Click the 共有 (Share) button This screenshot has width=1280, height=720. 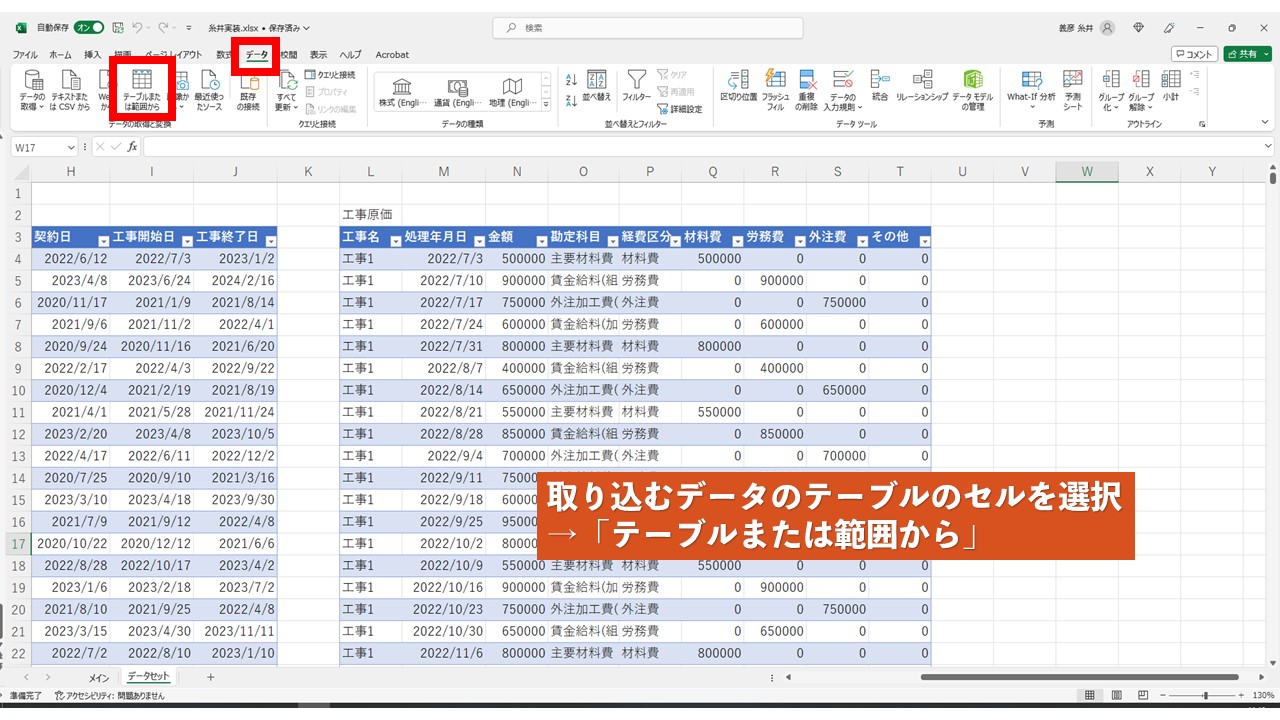coord(1247,55)
